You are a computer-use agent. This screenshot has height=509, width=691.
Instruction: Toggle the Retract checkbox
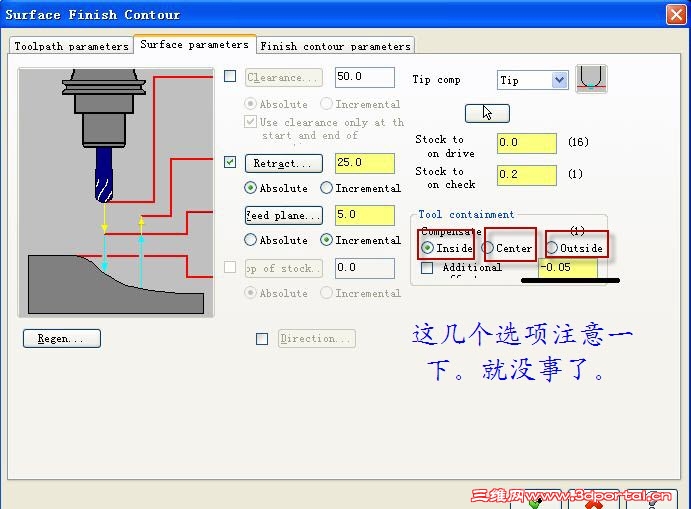[230, 162]
